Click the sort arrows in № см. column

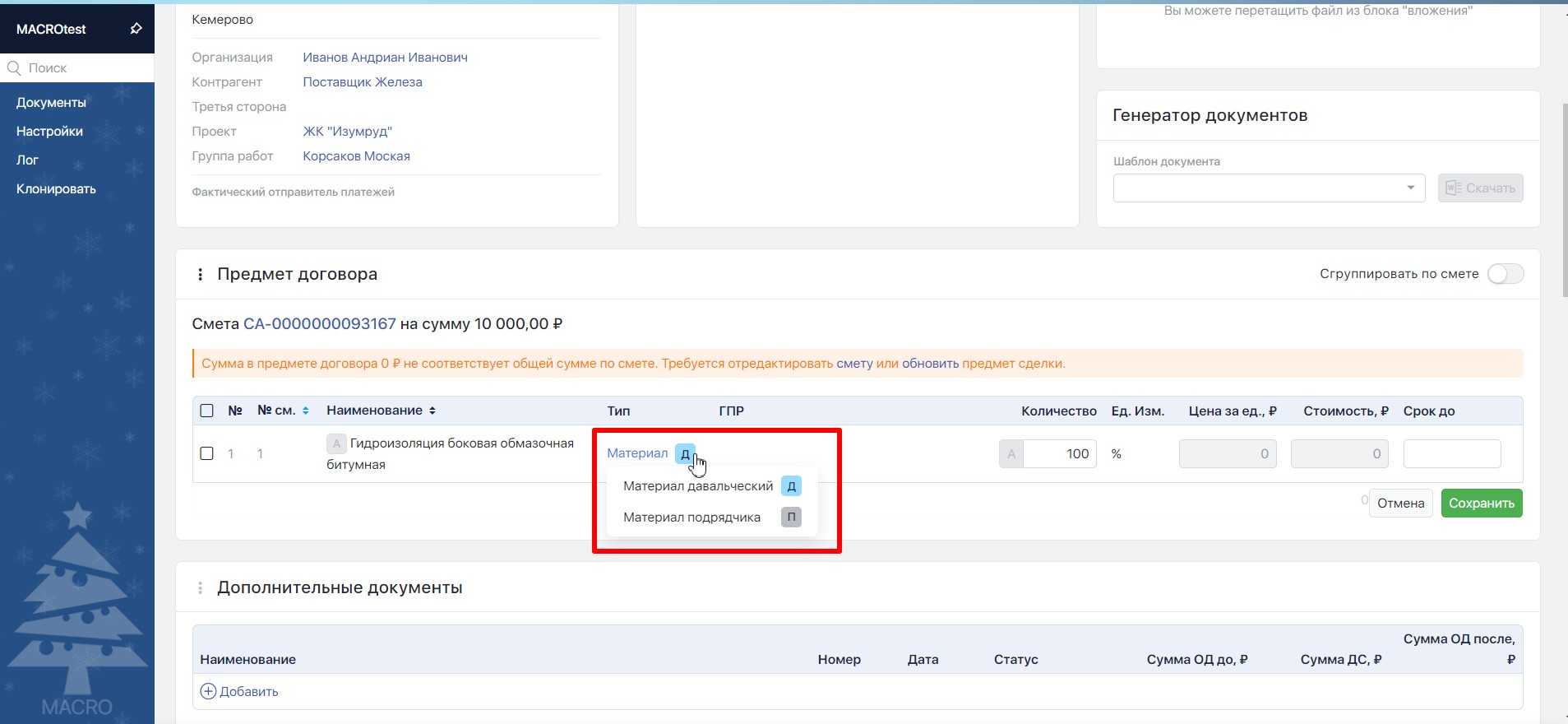point(306,411)
